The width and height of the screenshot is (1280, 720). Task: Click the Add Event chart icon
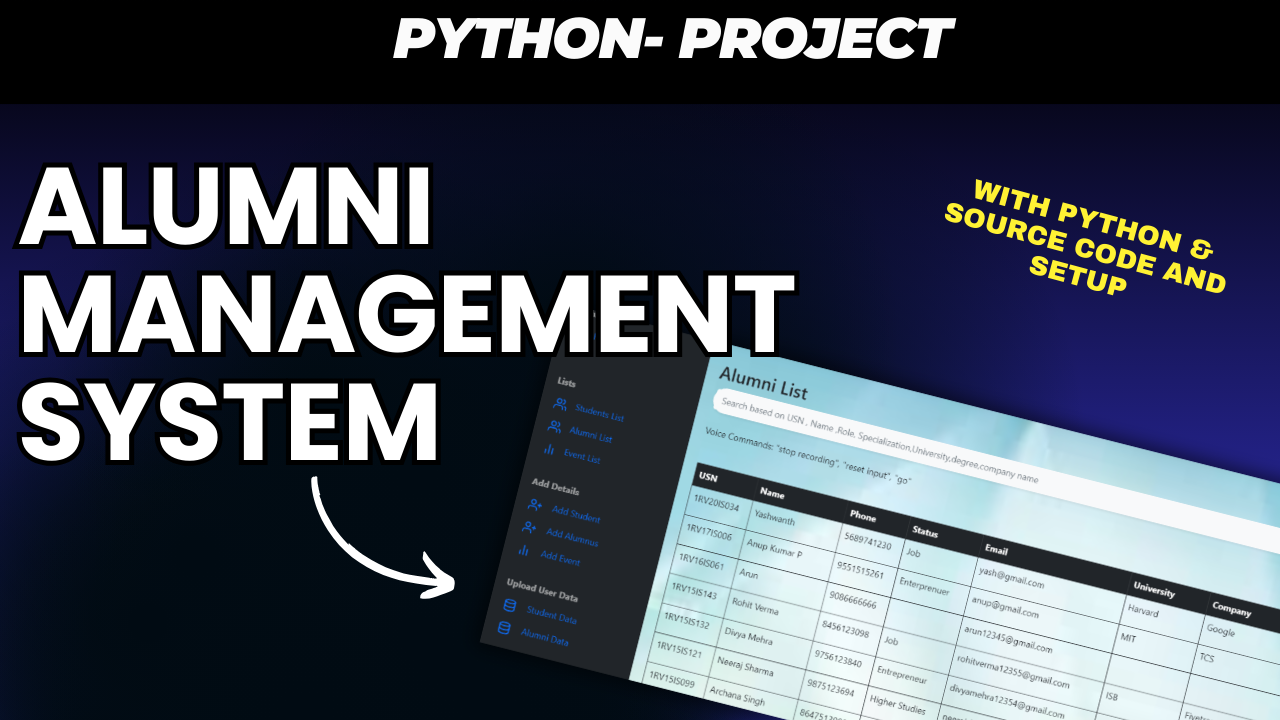point(523,551)
